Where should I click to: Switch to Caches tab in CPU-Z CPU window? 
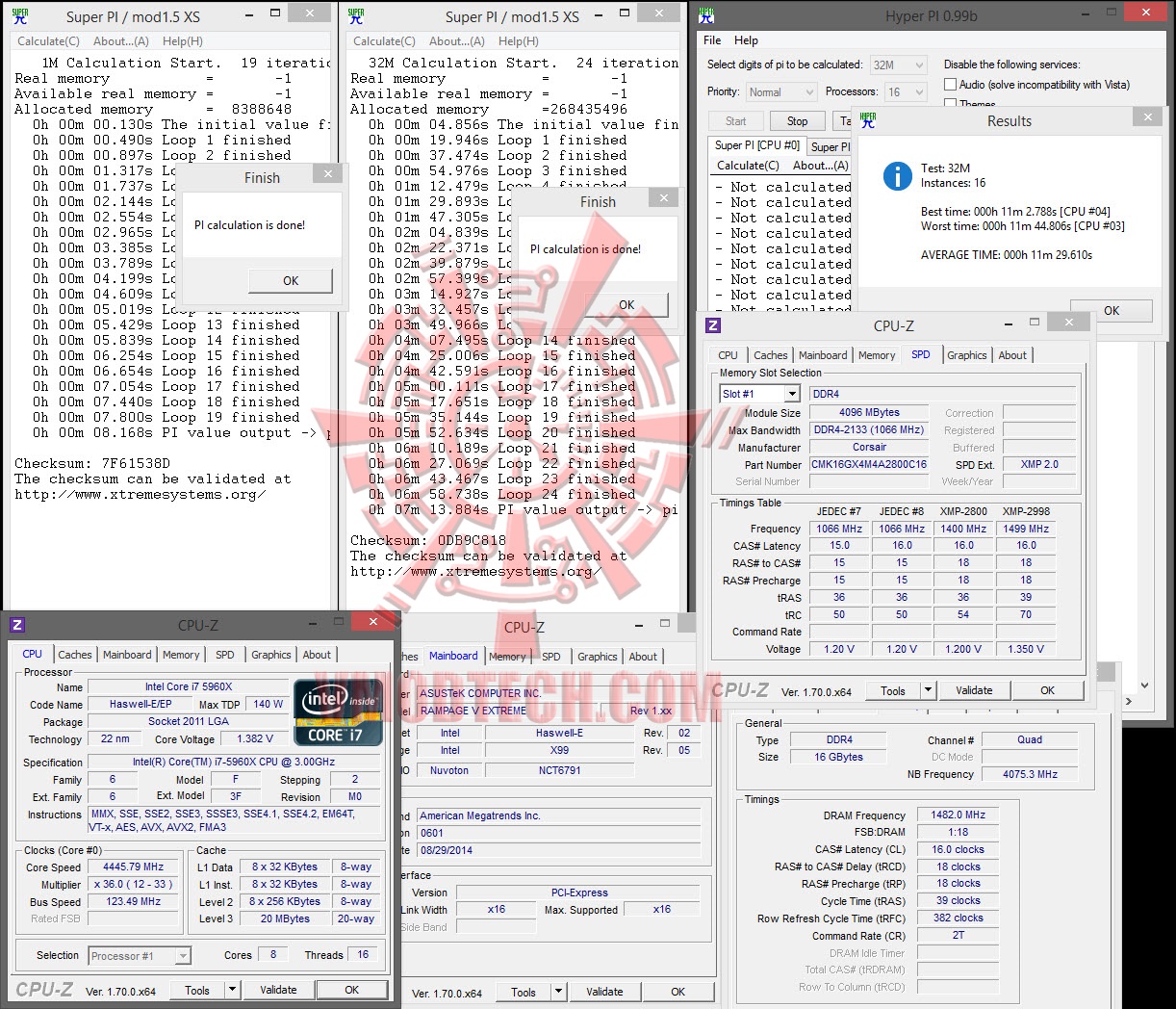[75, 655]
